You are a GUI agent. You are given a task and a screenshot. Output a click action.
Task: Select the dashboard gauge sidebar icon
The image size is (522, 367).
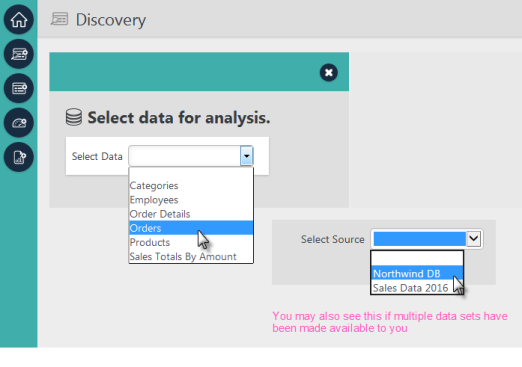click(19, 123)
